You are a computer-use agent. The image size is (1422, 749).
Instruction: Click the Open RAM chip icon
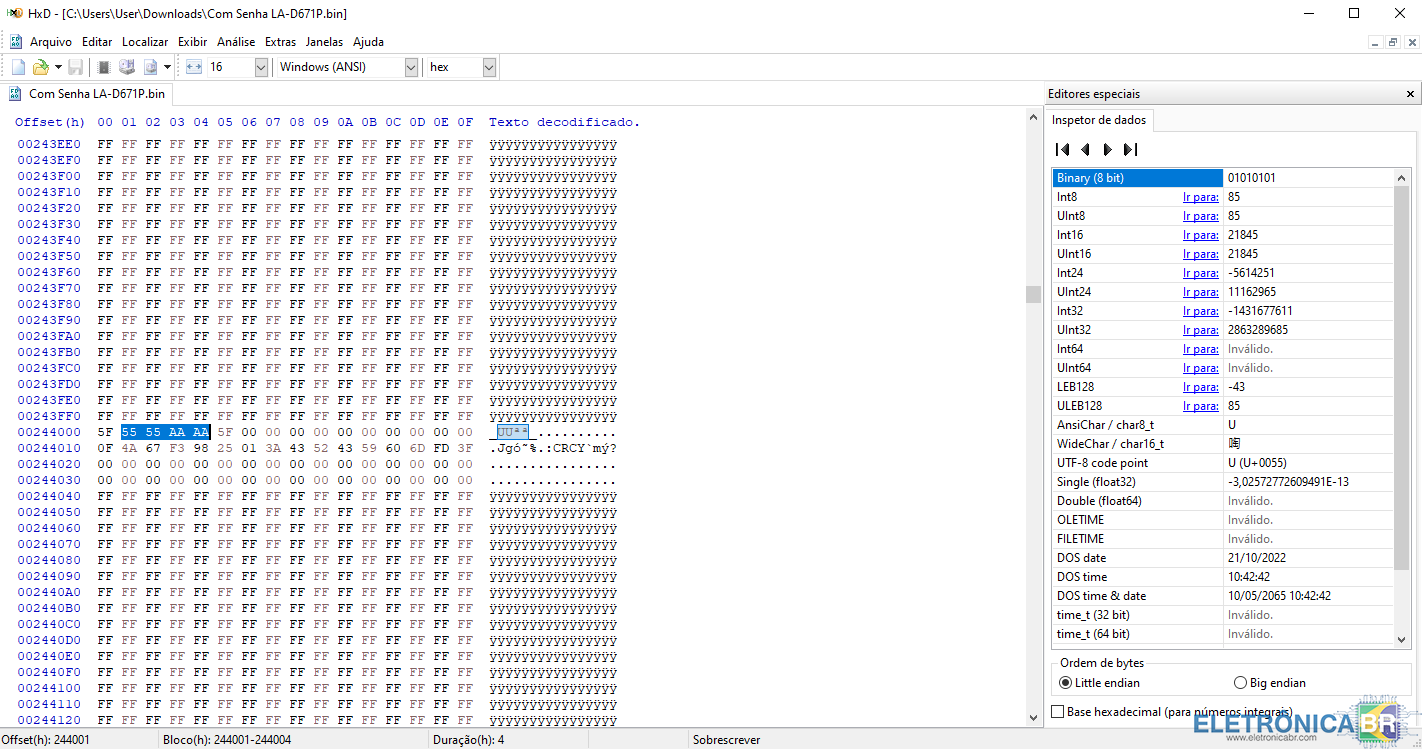[x=104, y=67]
